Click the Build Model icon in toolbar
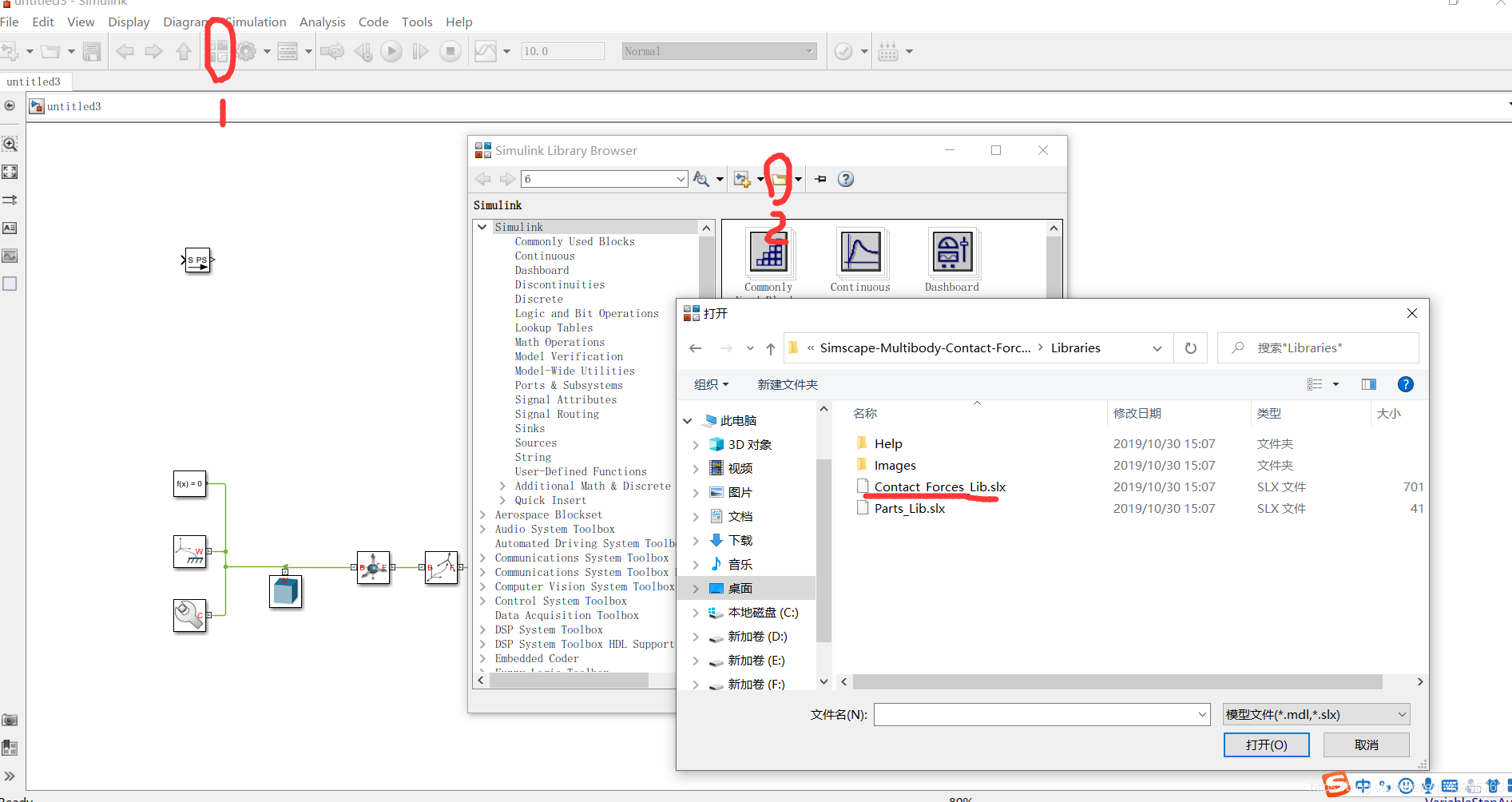Screen dimensions: 1512x802 (888, 52)
